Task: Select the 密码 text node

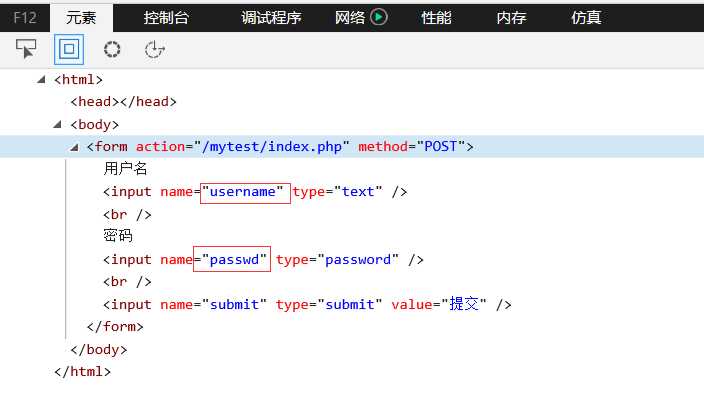Action: click(x=118, y=236)
